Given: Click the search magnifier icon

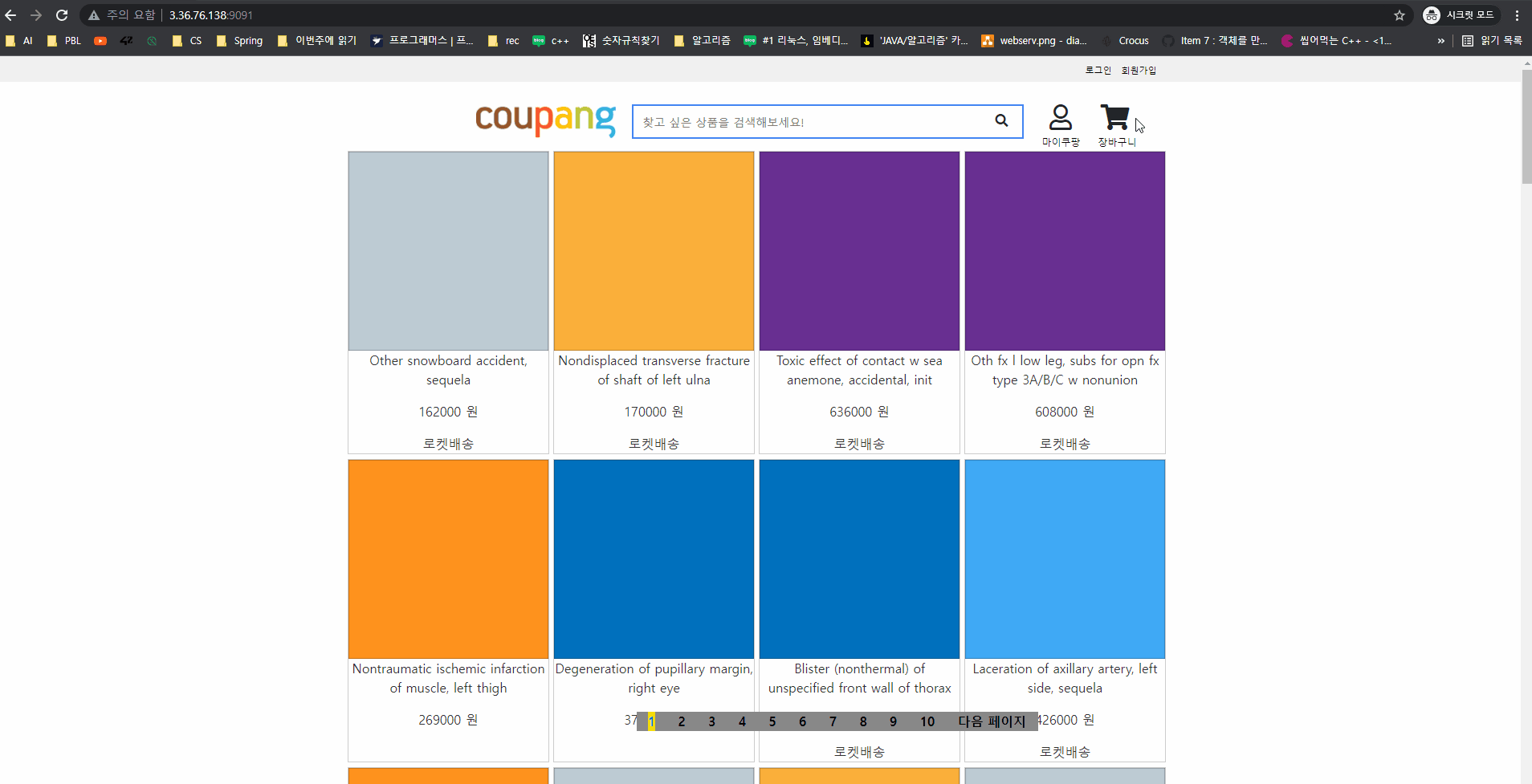Looking at the screenshot, I should click(1001, 120).
